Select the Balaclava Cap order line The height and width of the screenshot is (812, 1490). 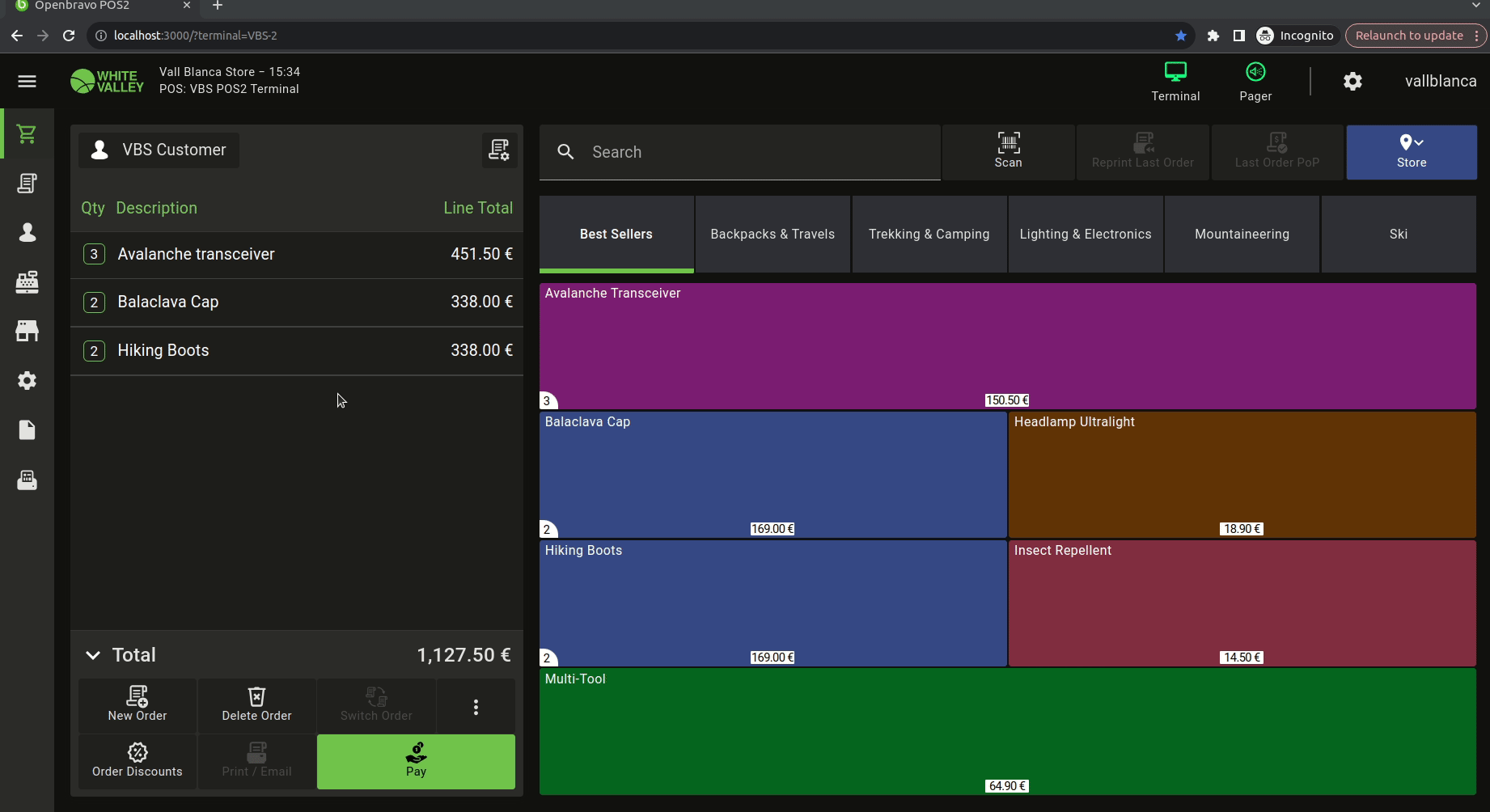296,302
